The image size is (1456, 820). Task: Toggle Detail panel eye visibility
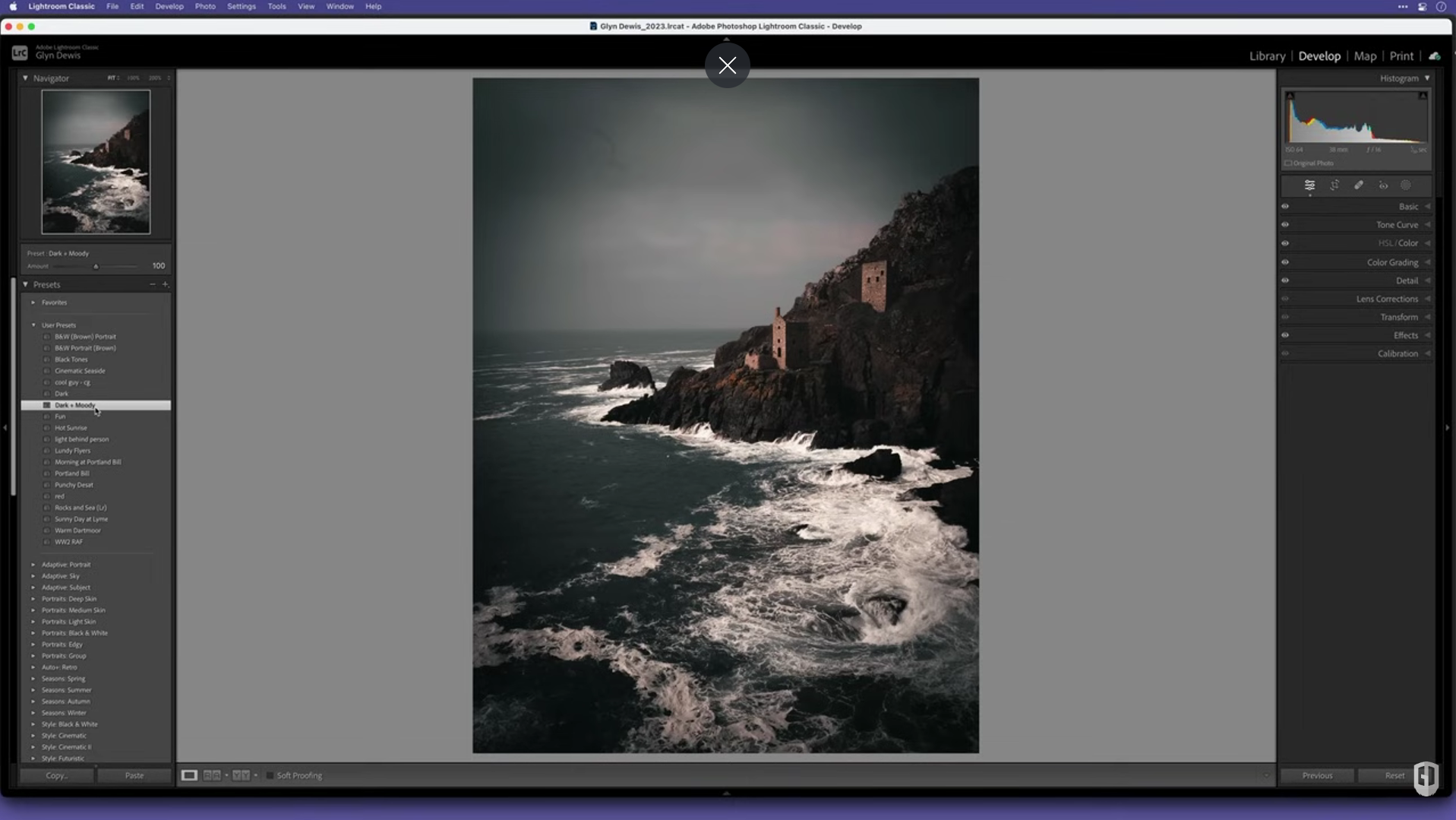pyautogui.click(x=1285, y=280)
